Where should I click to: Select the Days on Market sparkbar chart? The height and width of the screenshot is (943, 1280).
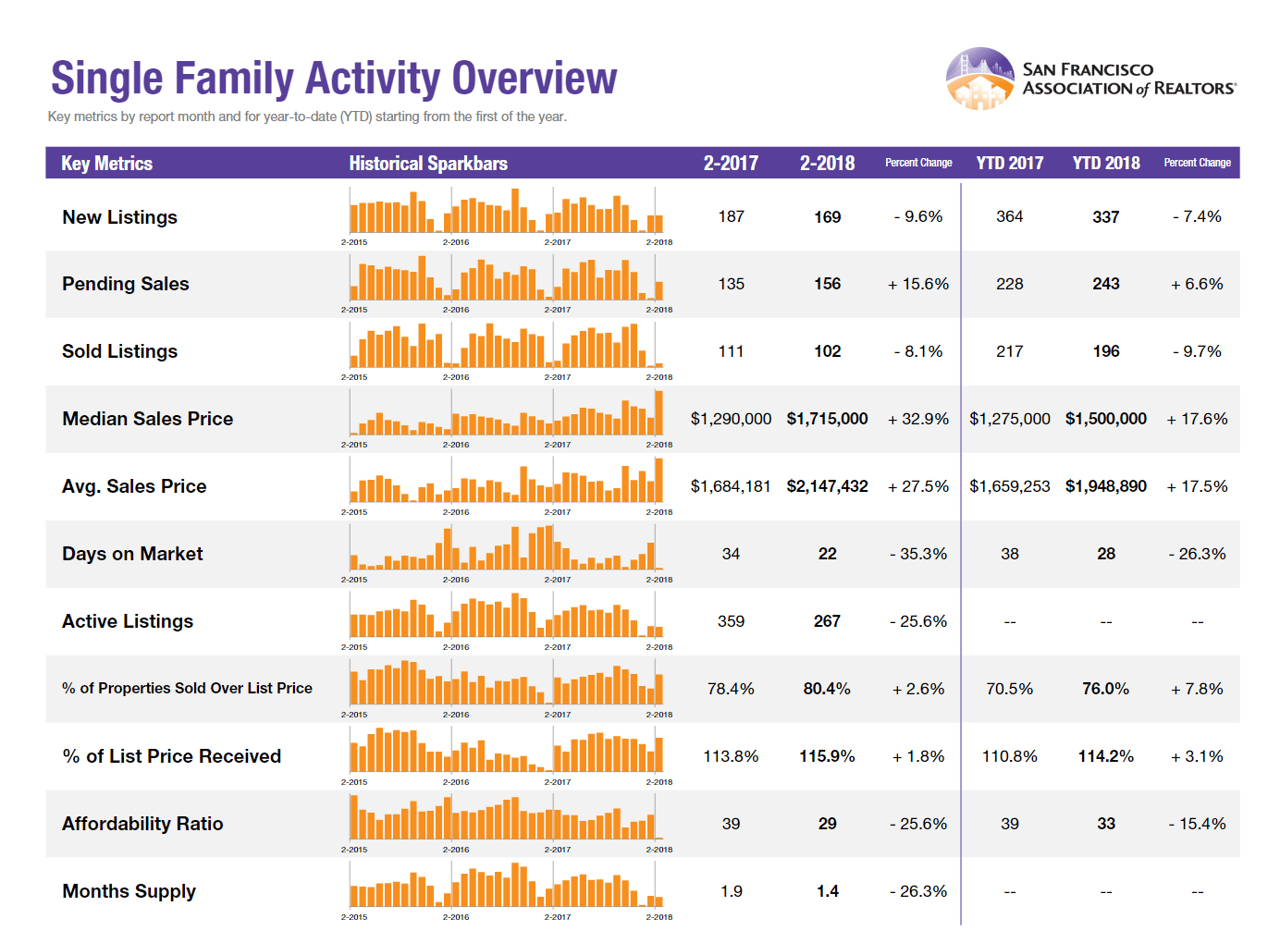pos(506,548)
